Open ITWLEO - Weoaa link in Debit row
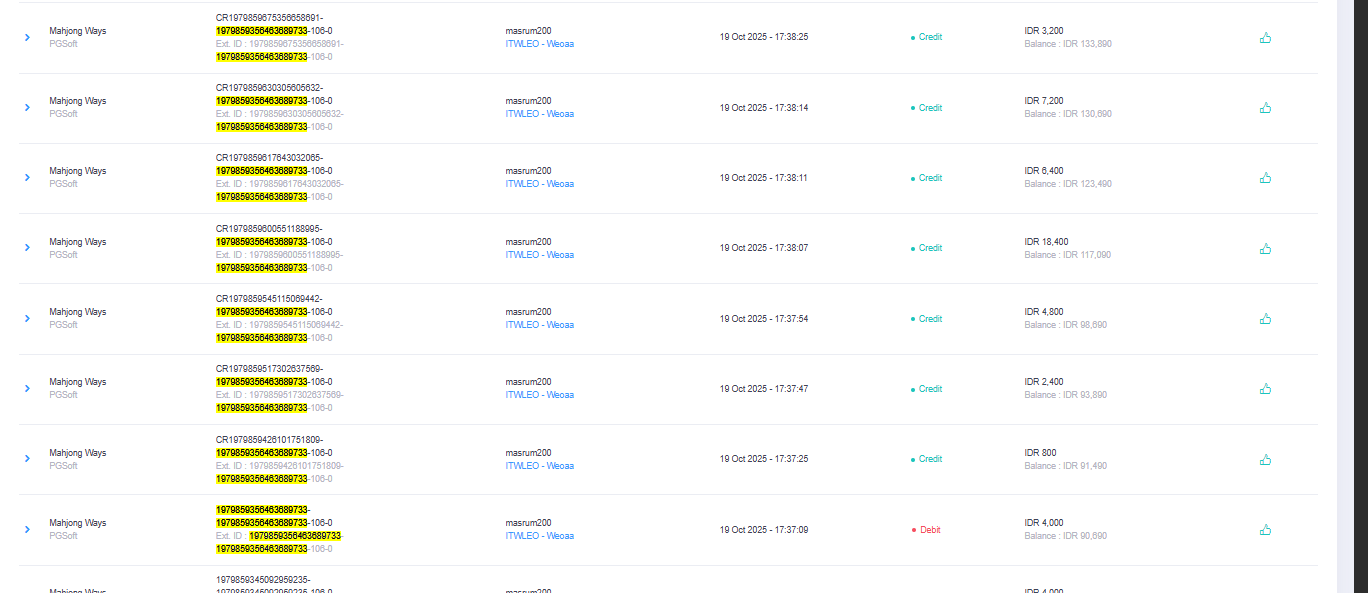The width and height of the screenshot is (1368, 593). (x=540, y=536)
